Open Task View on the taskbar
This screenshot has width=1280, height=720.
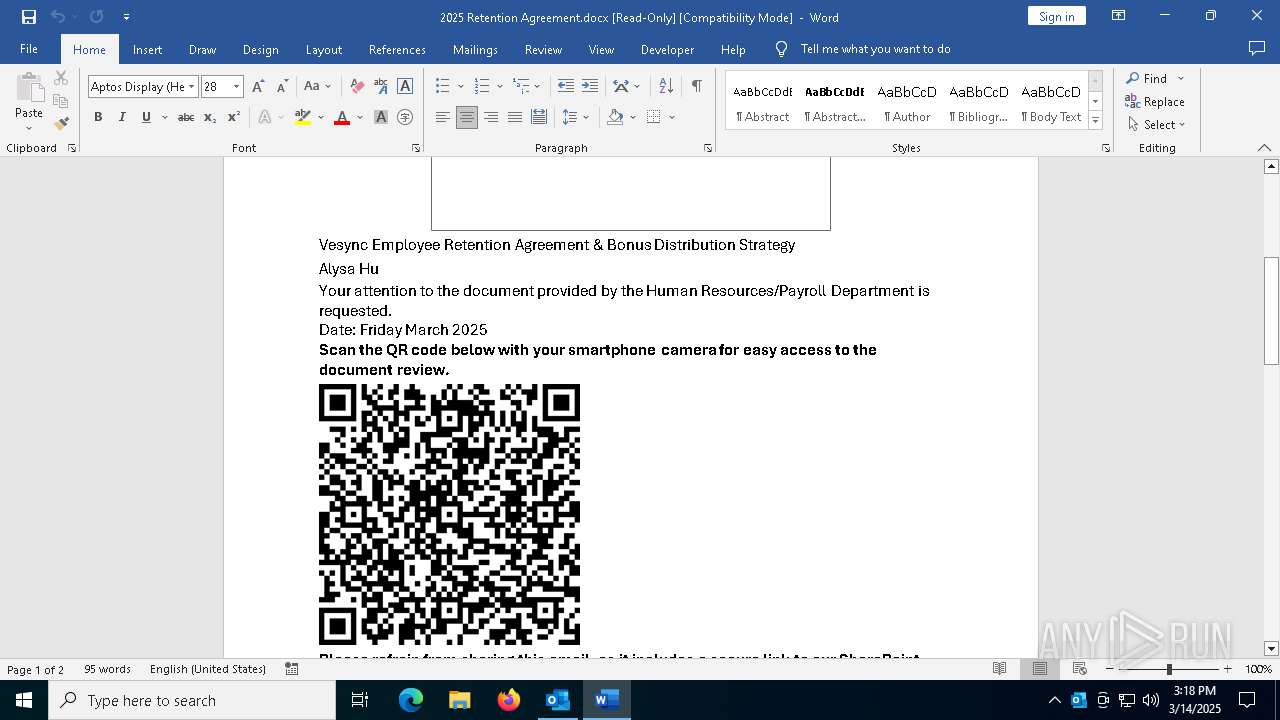point(360,700)
